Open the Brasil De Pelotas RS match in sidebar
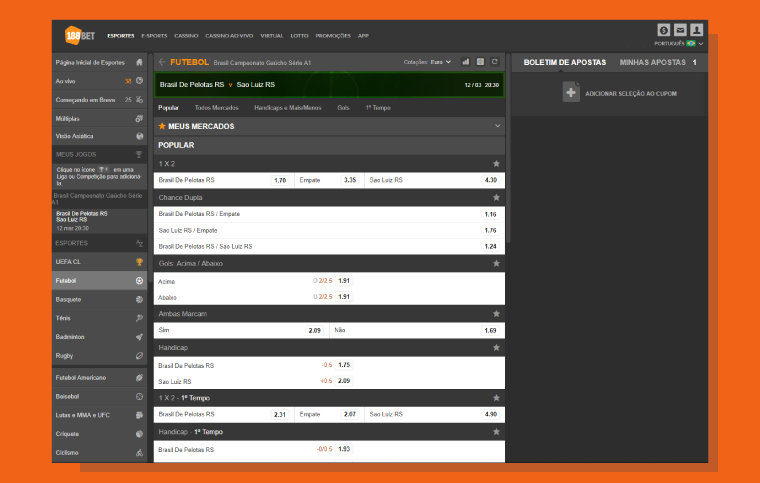 (x=99, y=220)
